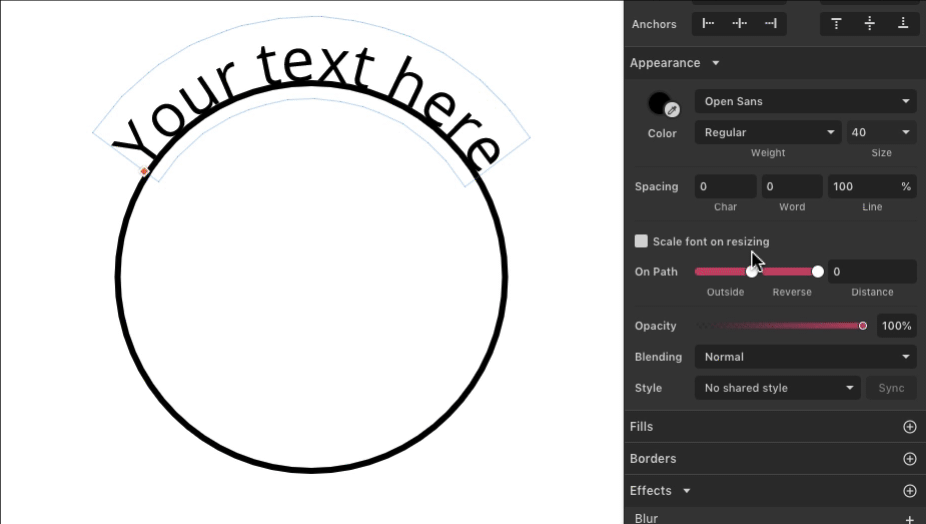Image resolution: width=926 pixels, height=524 pixels.
Task: Select the horizontal center anchor
Action: pos(740,24)
